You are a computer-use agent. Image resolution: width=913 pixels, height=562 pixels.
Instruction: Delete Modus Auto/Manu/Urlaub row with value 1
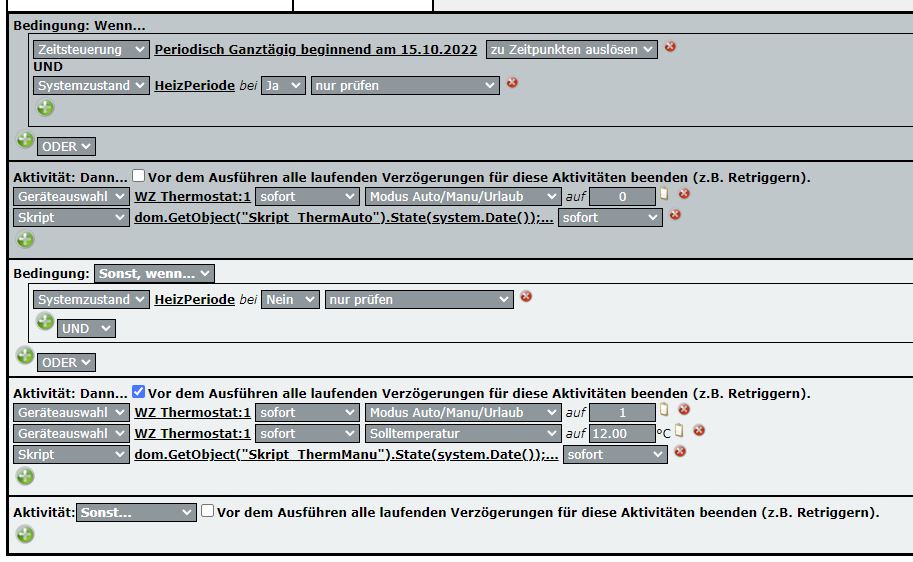click(x=684, y=409)
